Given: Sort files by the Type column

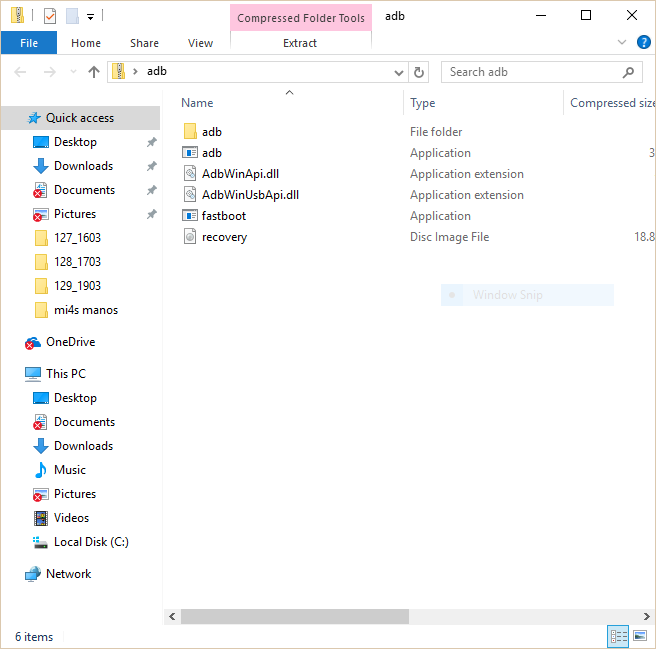Looking at the screenshot, I should pos(423,103).
